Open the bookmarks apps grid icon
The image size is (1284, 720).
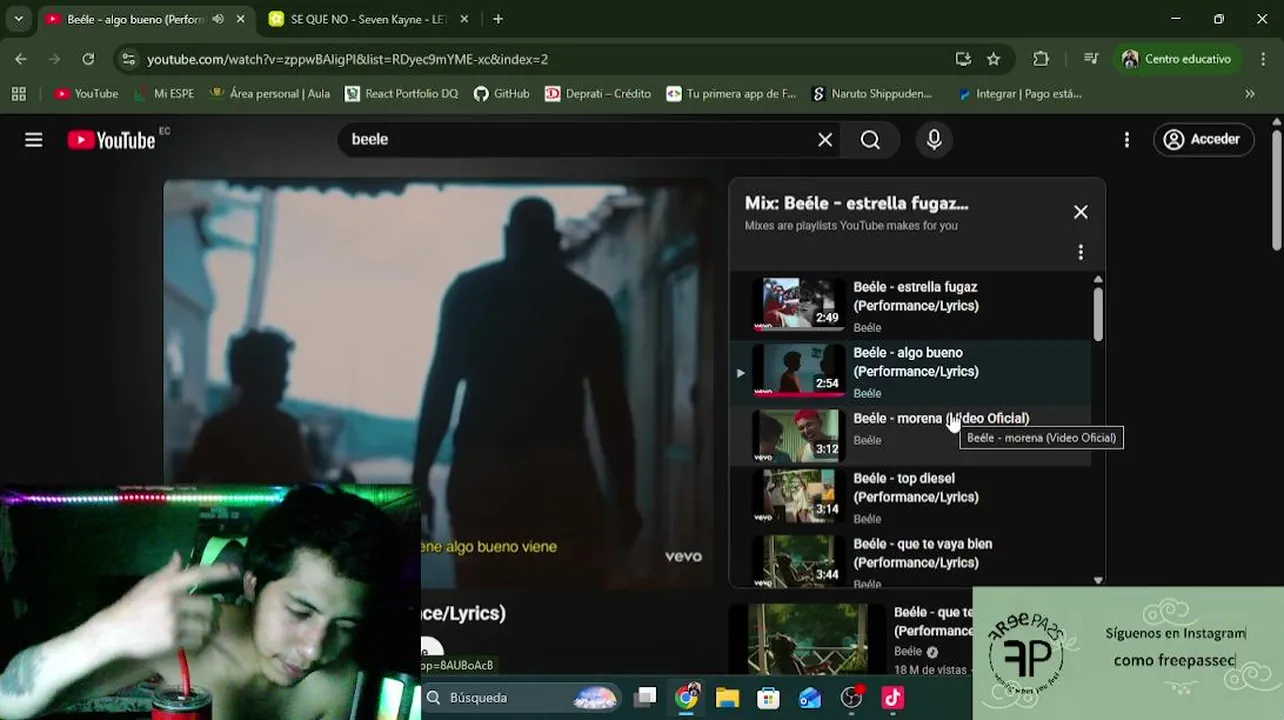tap(18, 93)
